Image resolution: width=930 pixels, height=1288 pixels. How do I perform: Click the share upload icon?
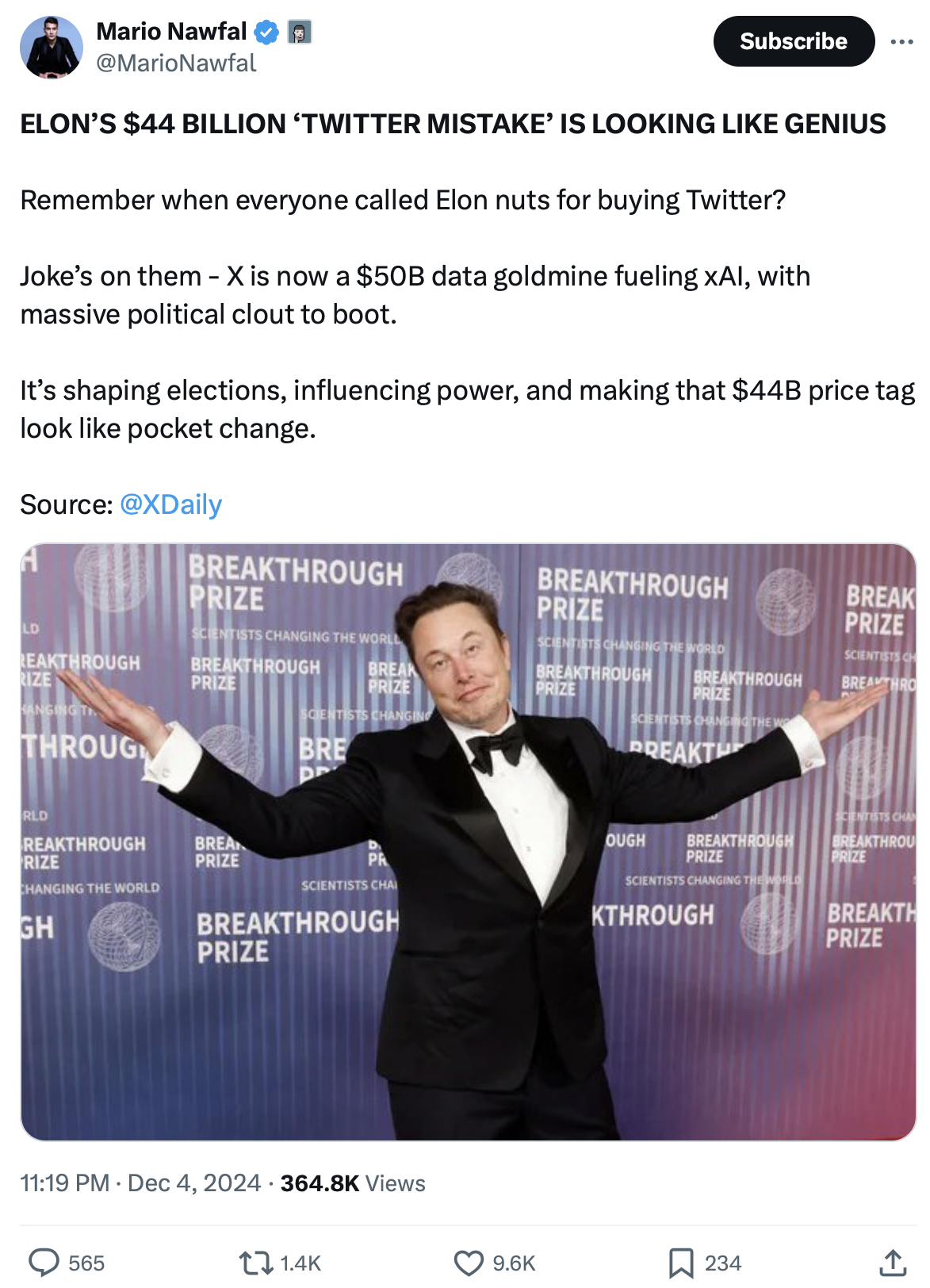(893, 1262)
